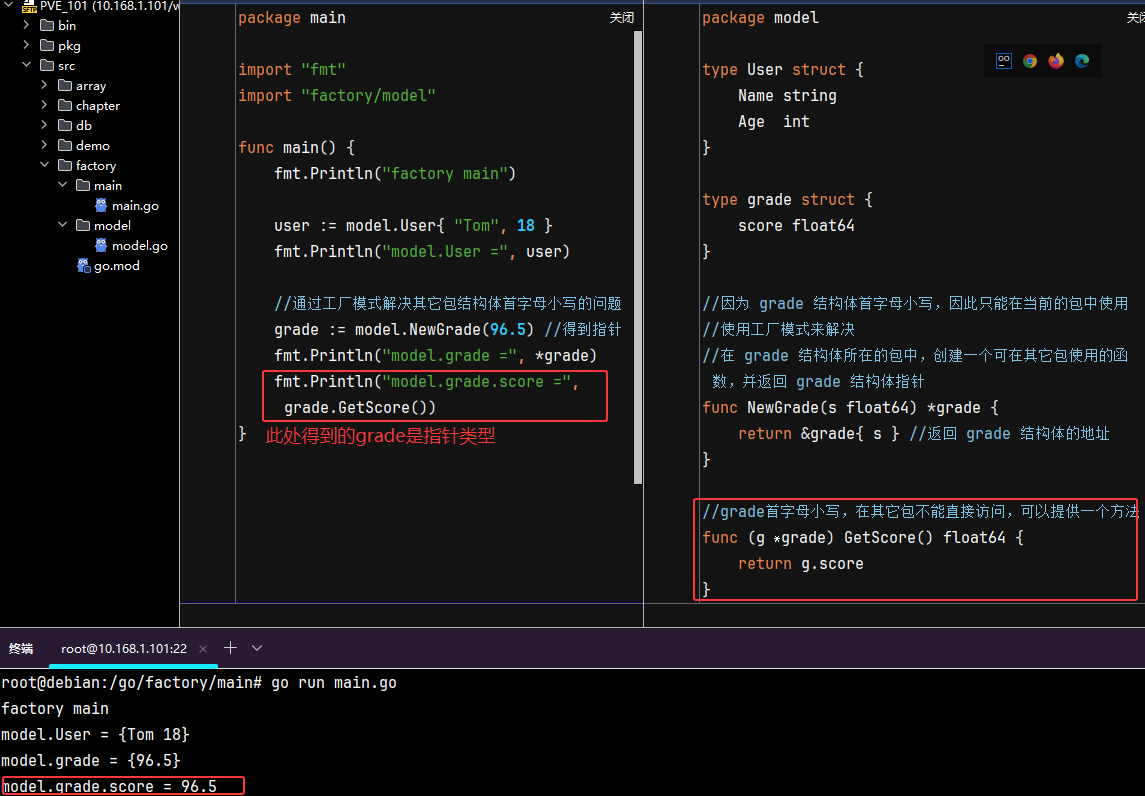Image resolution: width=1145 pixels, height=796 pixels.
Task: Open in GoLand built-in preview icon
Action: tap(1003, 61)
